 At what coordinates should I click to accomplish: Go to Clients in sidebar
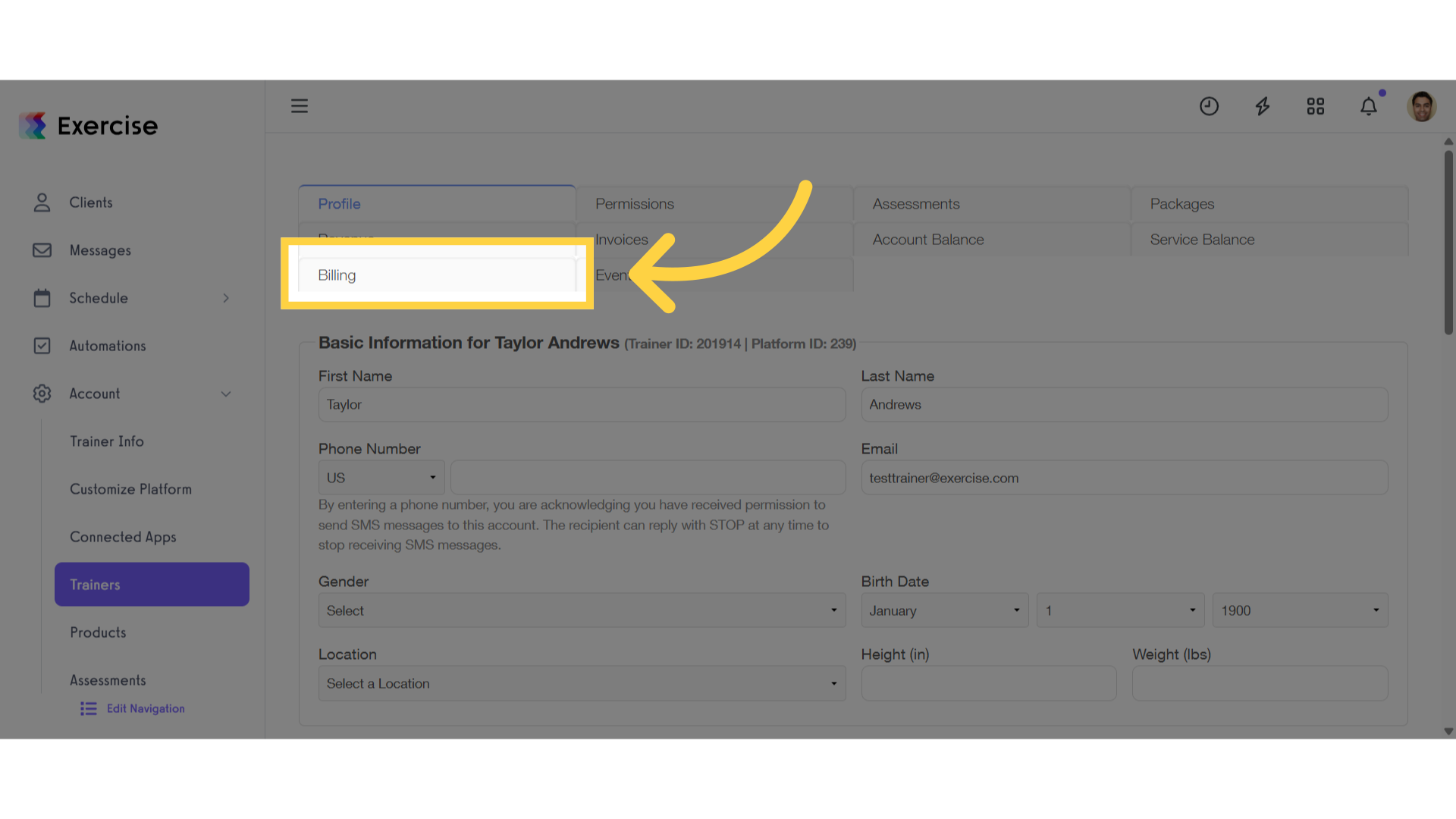pos(91,202)
